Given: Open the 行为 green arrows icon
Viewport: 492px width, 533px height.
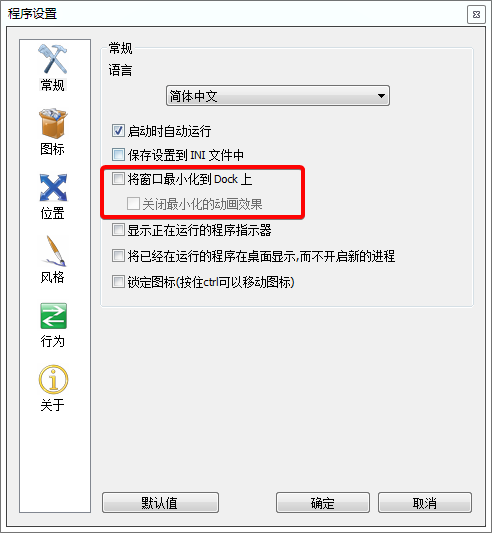Looking at the screenshot, I should [53, 316].
